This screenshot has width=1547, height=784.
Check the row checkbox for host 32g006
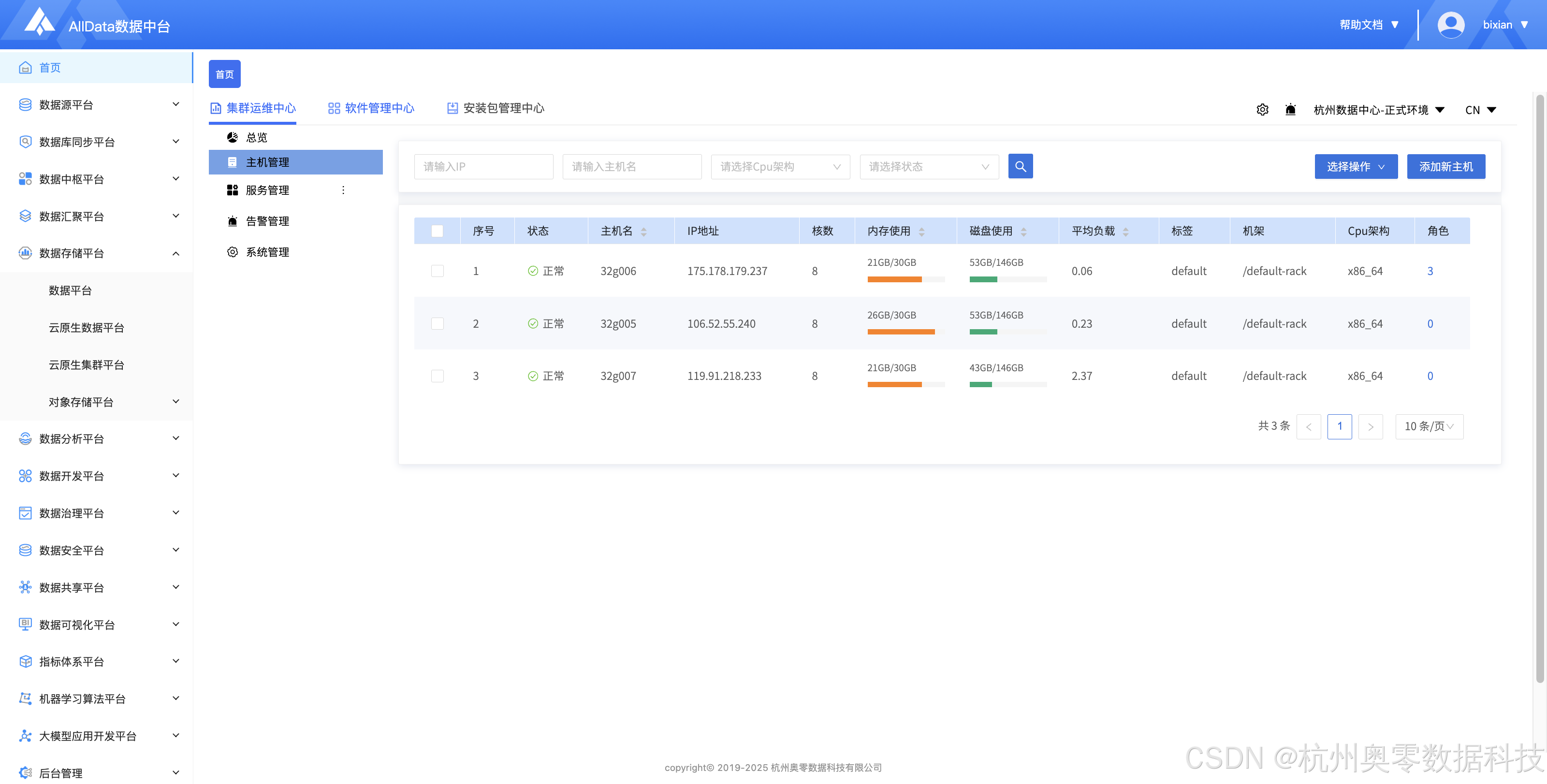[x=437, y=271]
